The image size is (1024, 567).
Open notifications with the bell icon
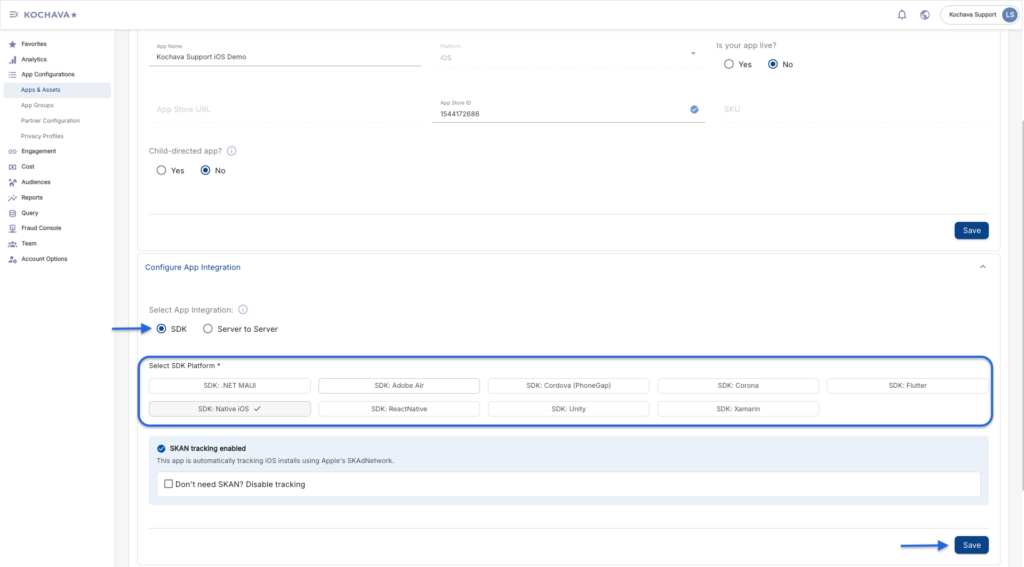tap(902, 14)
